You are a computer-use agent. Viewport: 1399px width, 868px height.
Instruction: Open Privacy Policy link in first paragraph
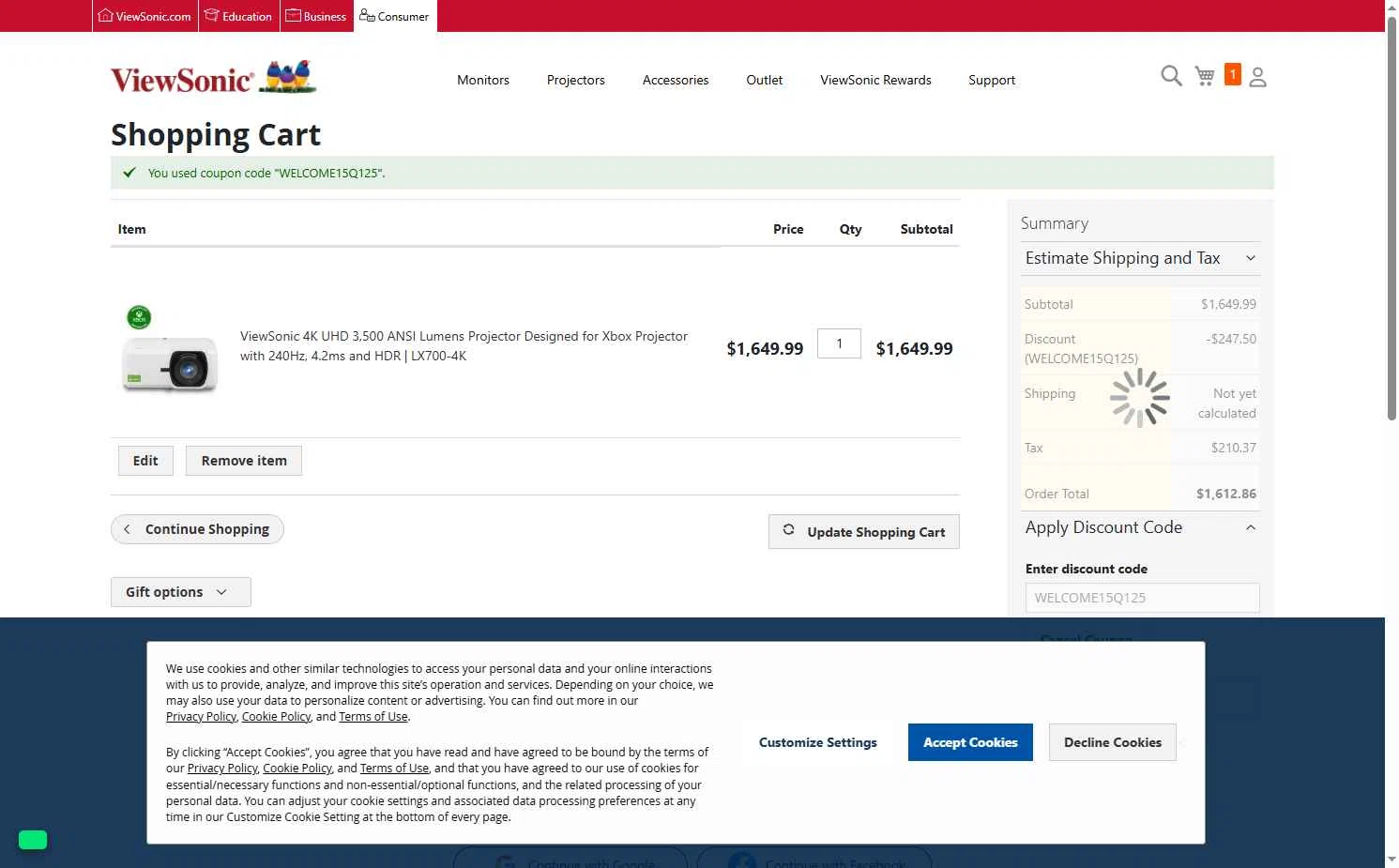tap(201, 717)
